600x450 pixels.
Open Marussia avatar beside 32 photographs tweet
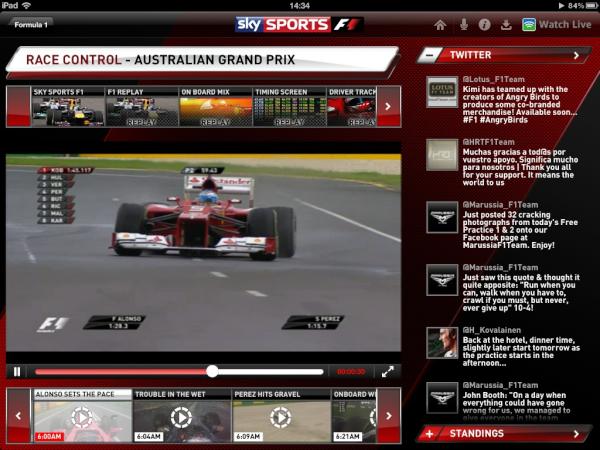[442, 217]
